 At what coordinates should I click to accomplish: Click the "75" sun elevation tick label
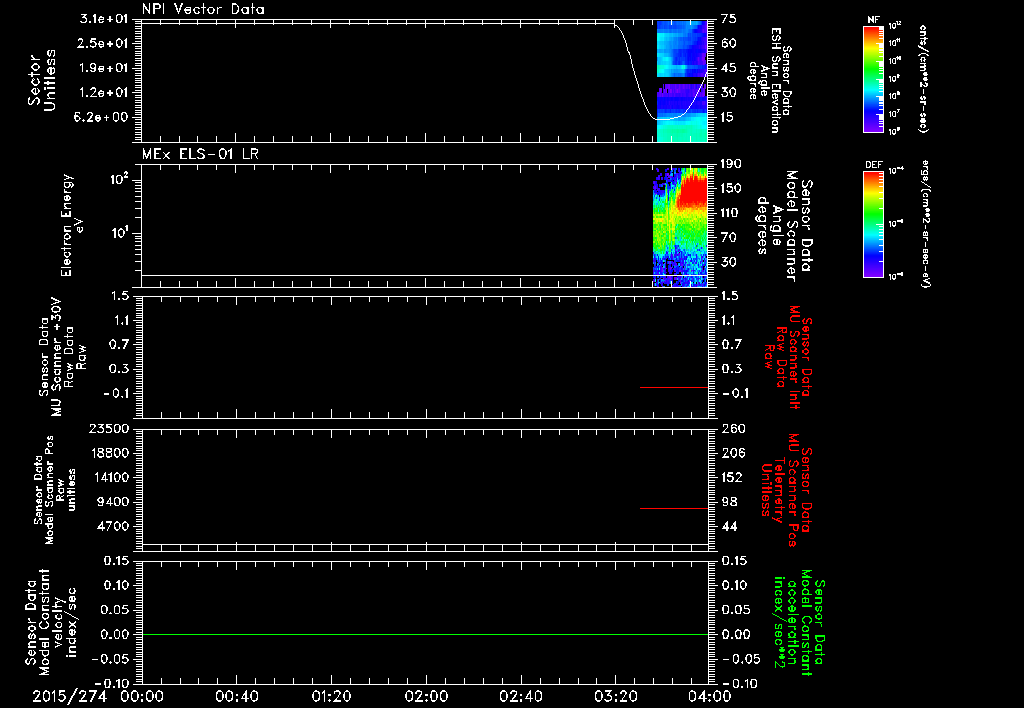729,19
